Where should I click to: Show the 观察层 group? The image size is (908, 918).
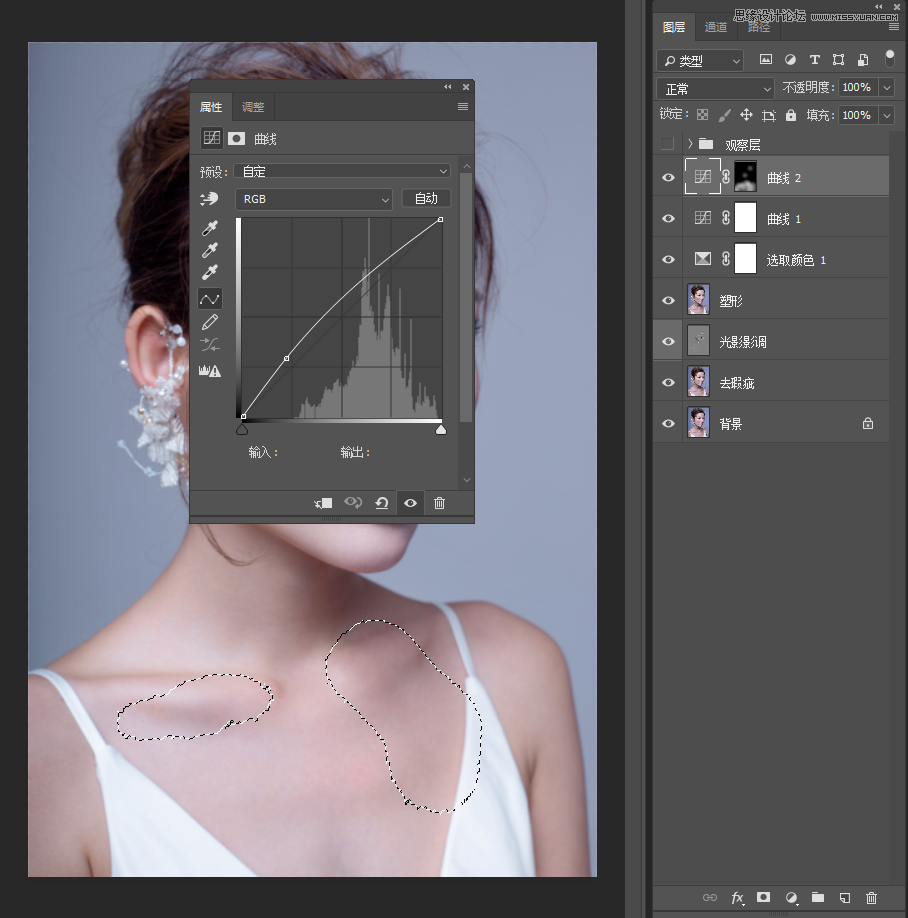[x=667, y=144]
